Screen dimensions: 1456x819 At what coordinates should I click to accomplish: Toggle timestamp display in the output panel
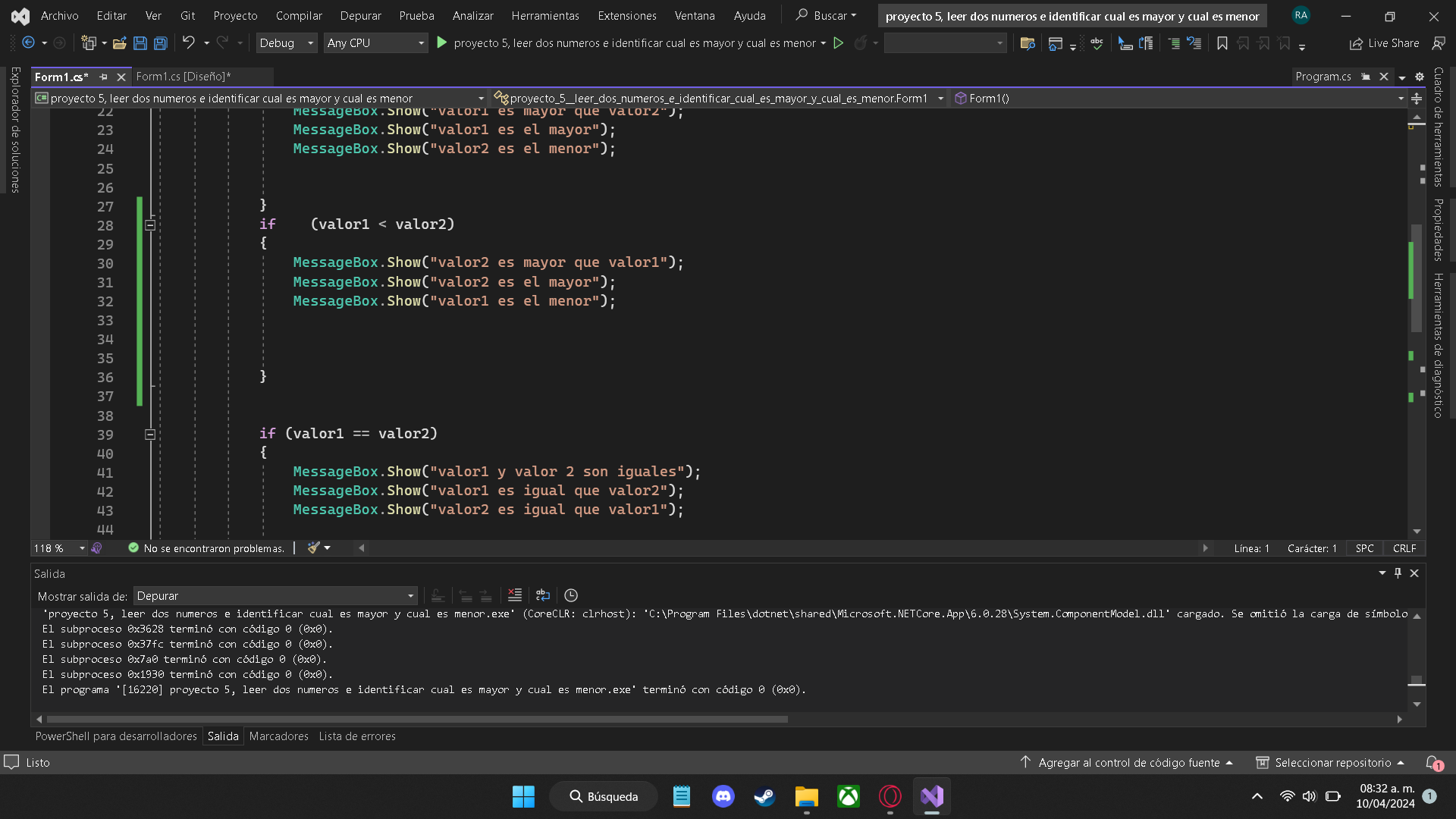[571, 595]
